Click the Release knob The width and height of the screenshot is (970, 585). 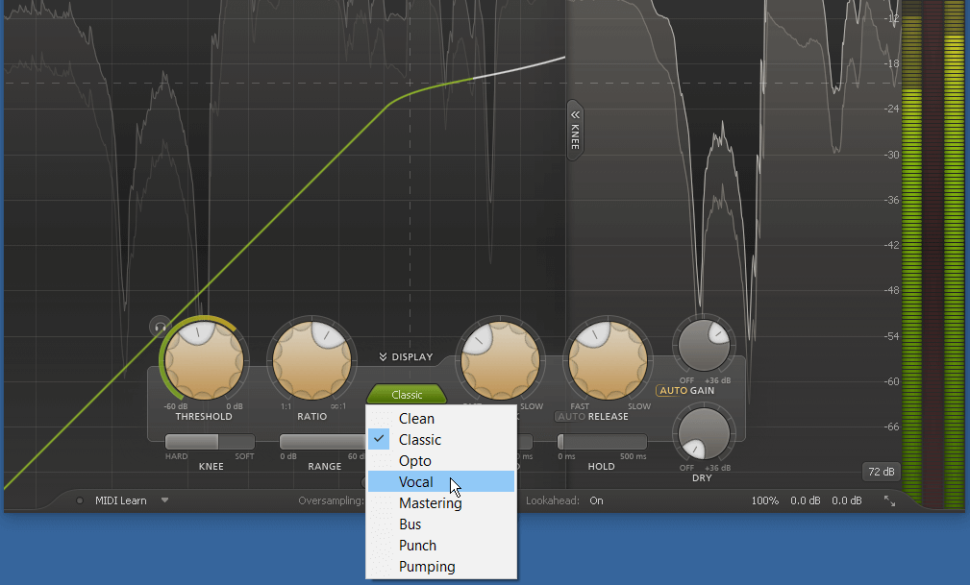pyautogui.click(x=608, y=360)
